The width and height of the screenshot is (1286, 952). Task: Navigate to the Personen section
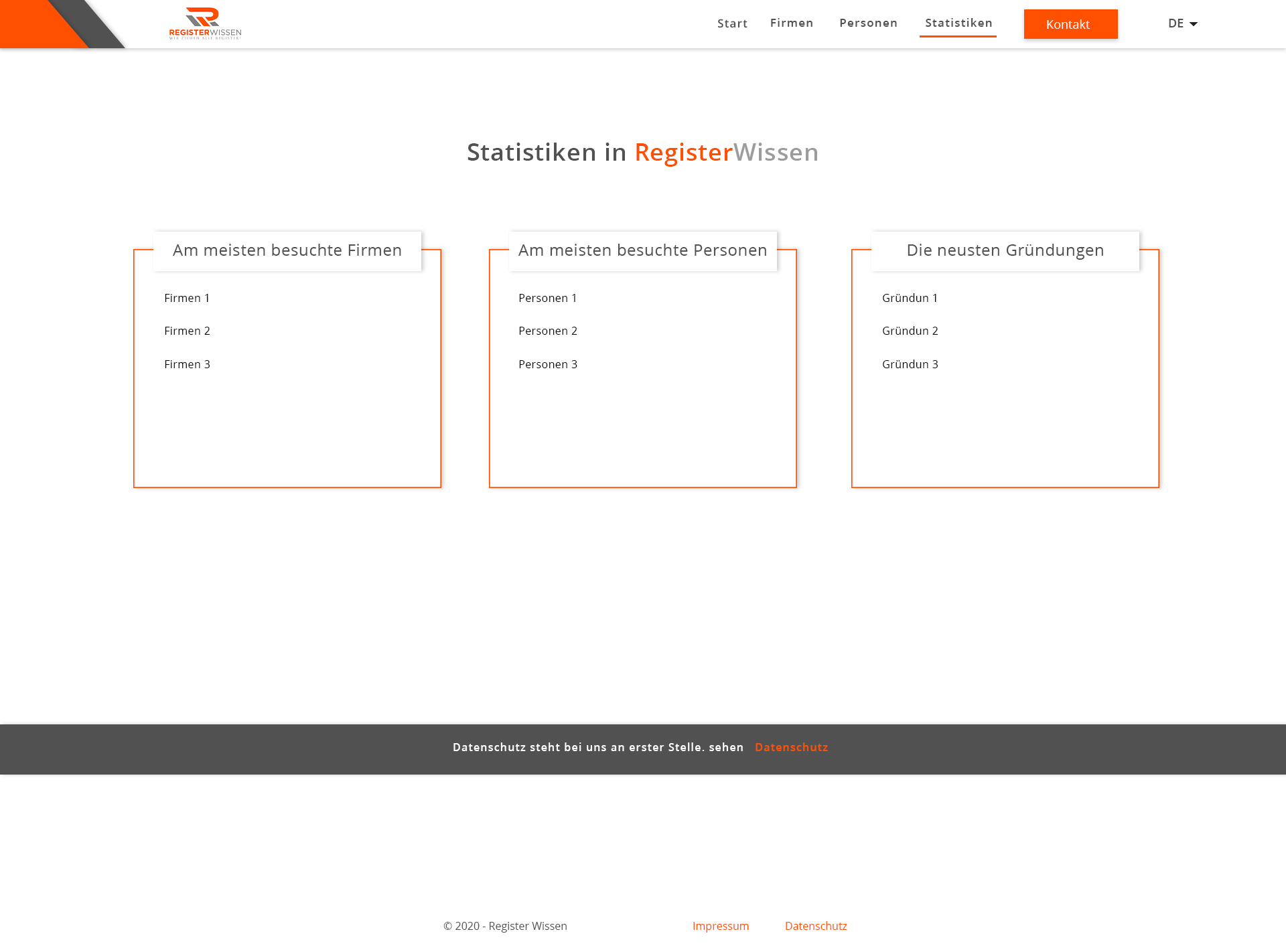[868, 23]
